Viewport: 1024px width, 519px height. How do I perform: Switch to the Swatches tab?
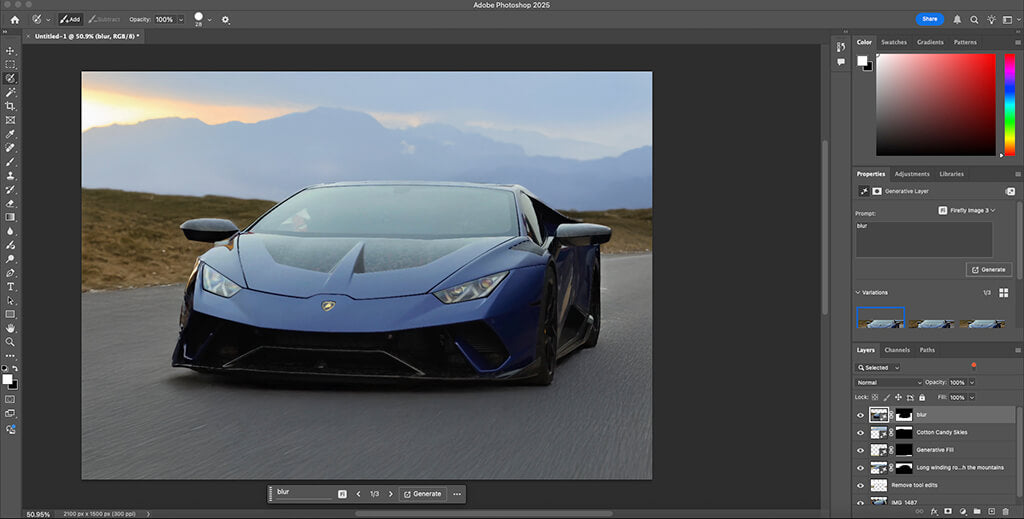click(893, 42)
